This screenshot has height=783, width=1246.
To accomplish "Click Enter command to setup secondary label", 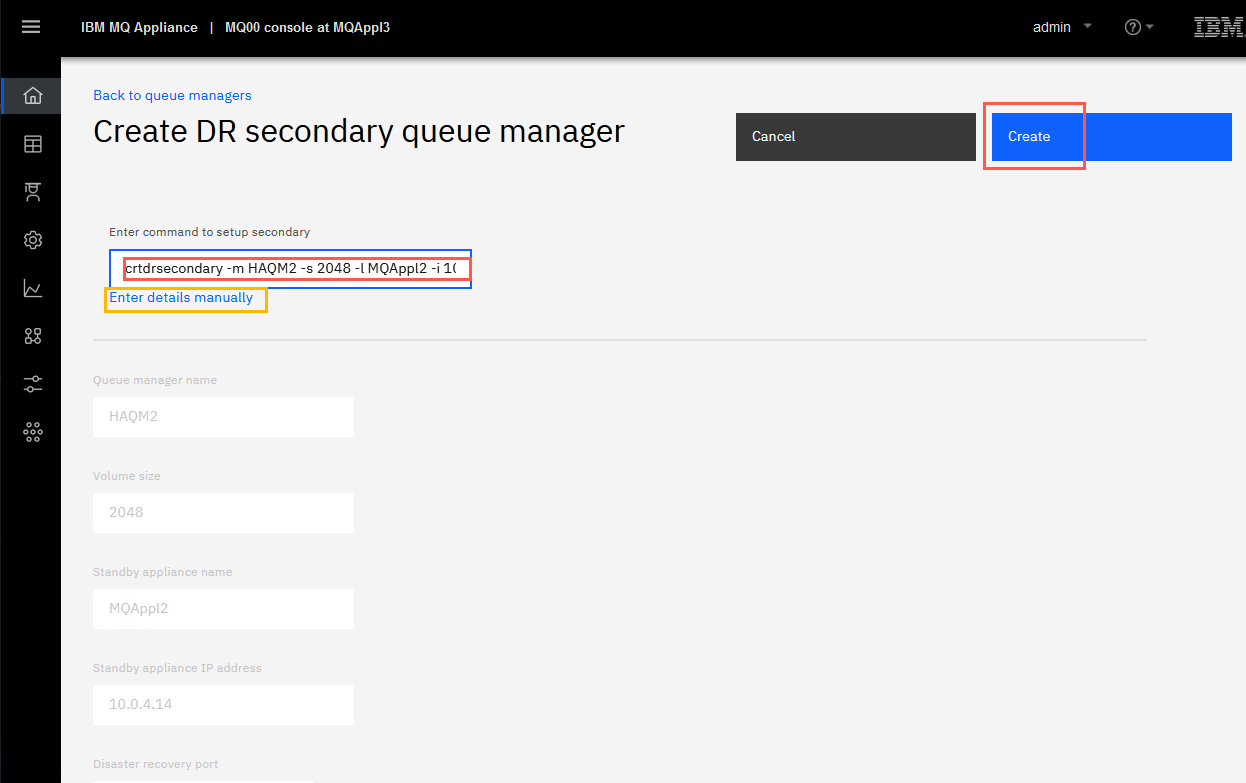I will pyautogui.click(x=210, y=232).
